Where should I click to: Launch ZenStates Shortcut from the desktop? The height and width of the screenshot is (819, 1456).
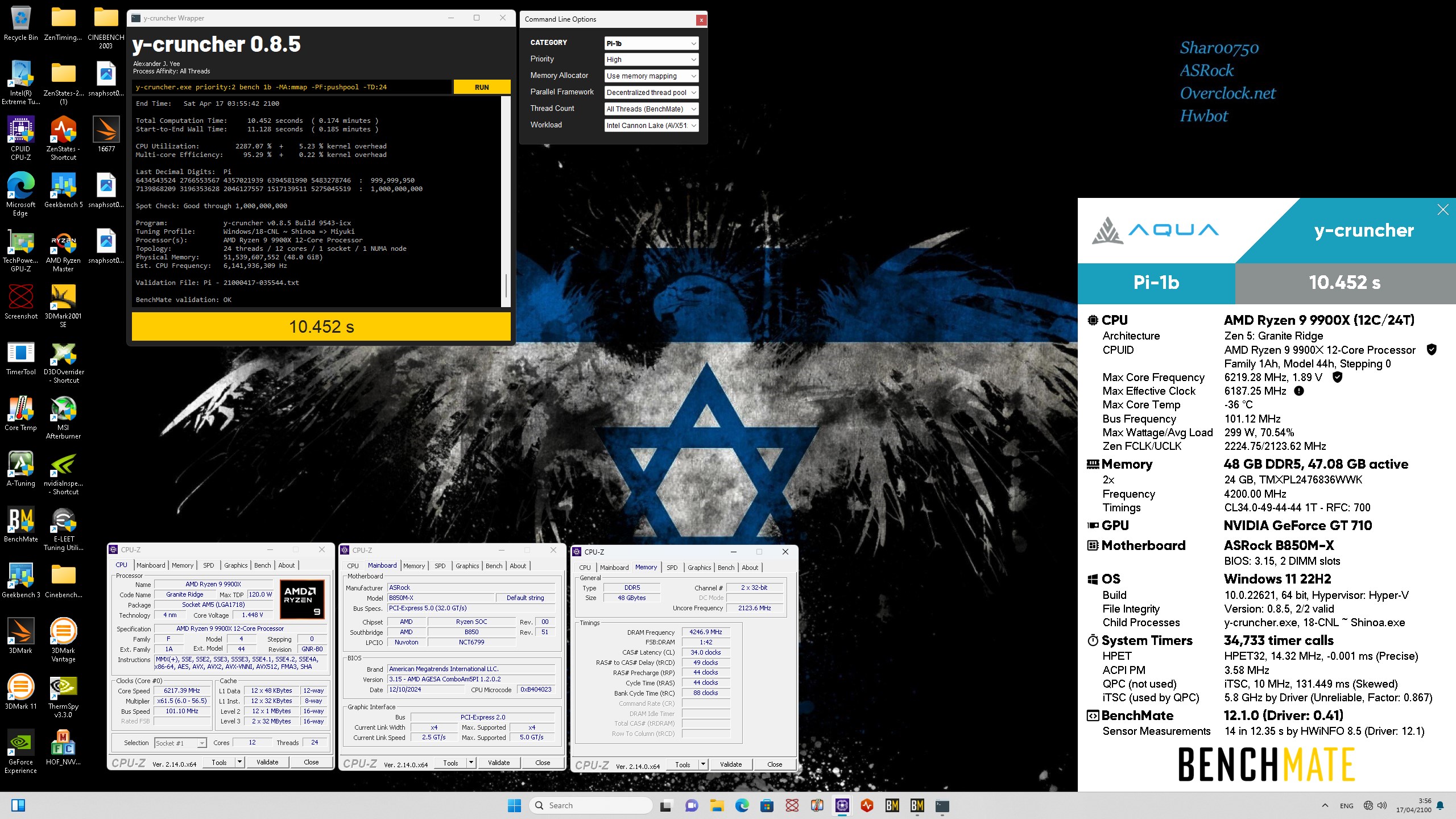point(63,139)
